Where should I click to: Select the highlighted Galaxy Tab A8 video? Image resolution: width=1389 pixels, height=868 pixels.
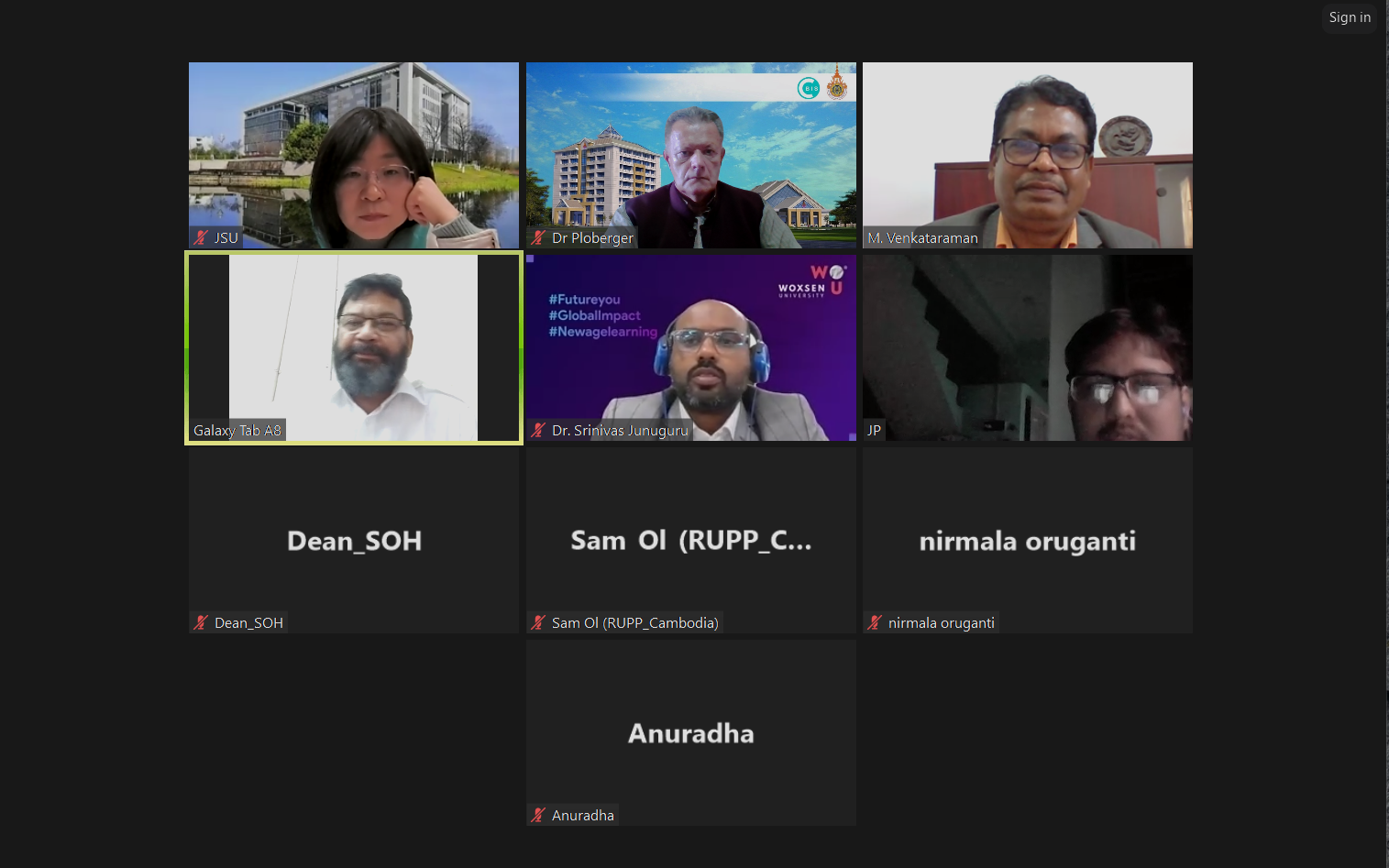click(x=354, y=347)
